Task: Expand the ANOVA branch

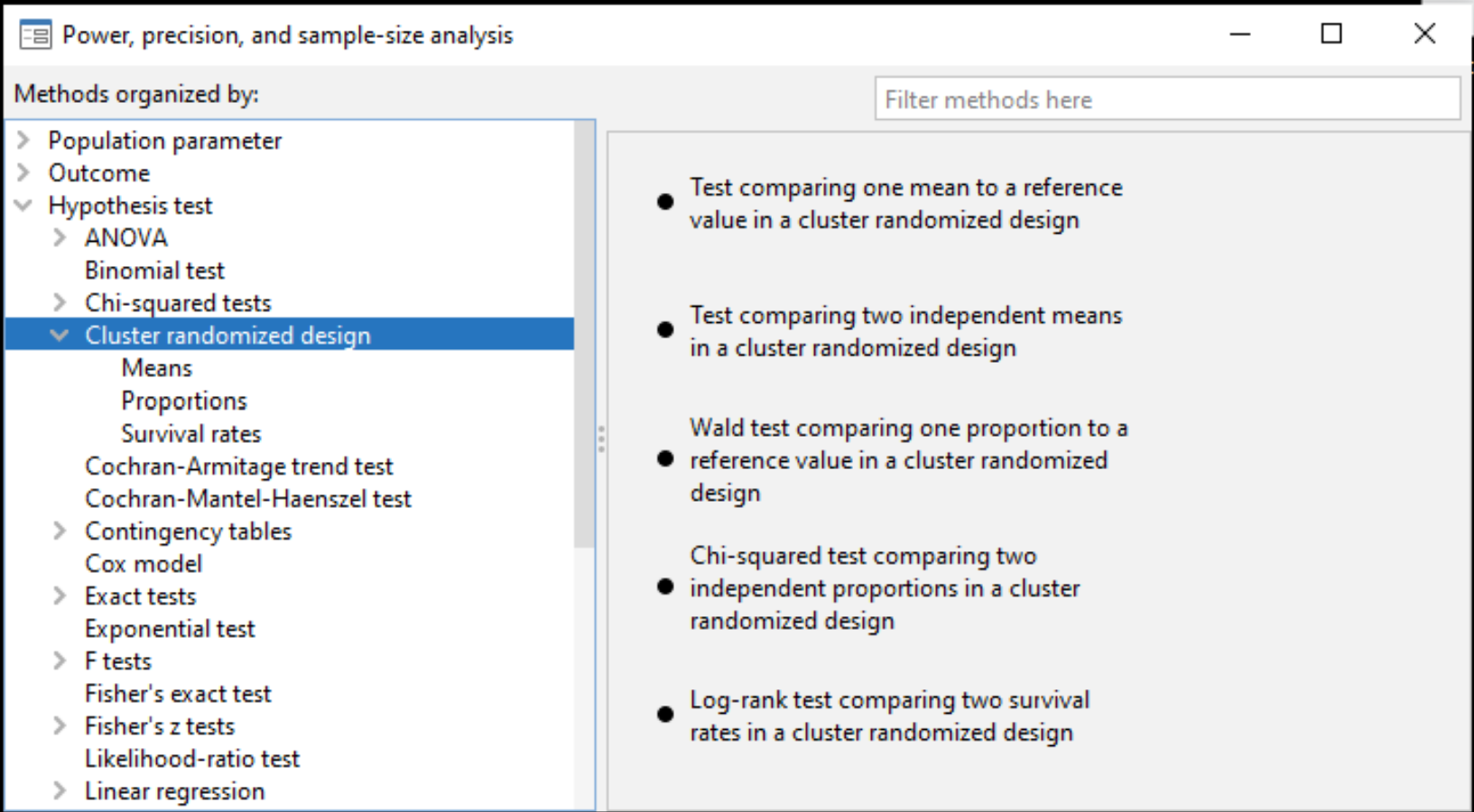Action: point(60,237)
